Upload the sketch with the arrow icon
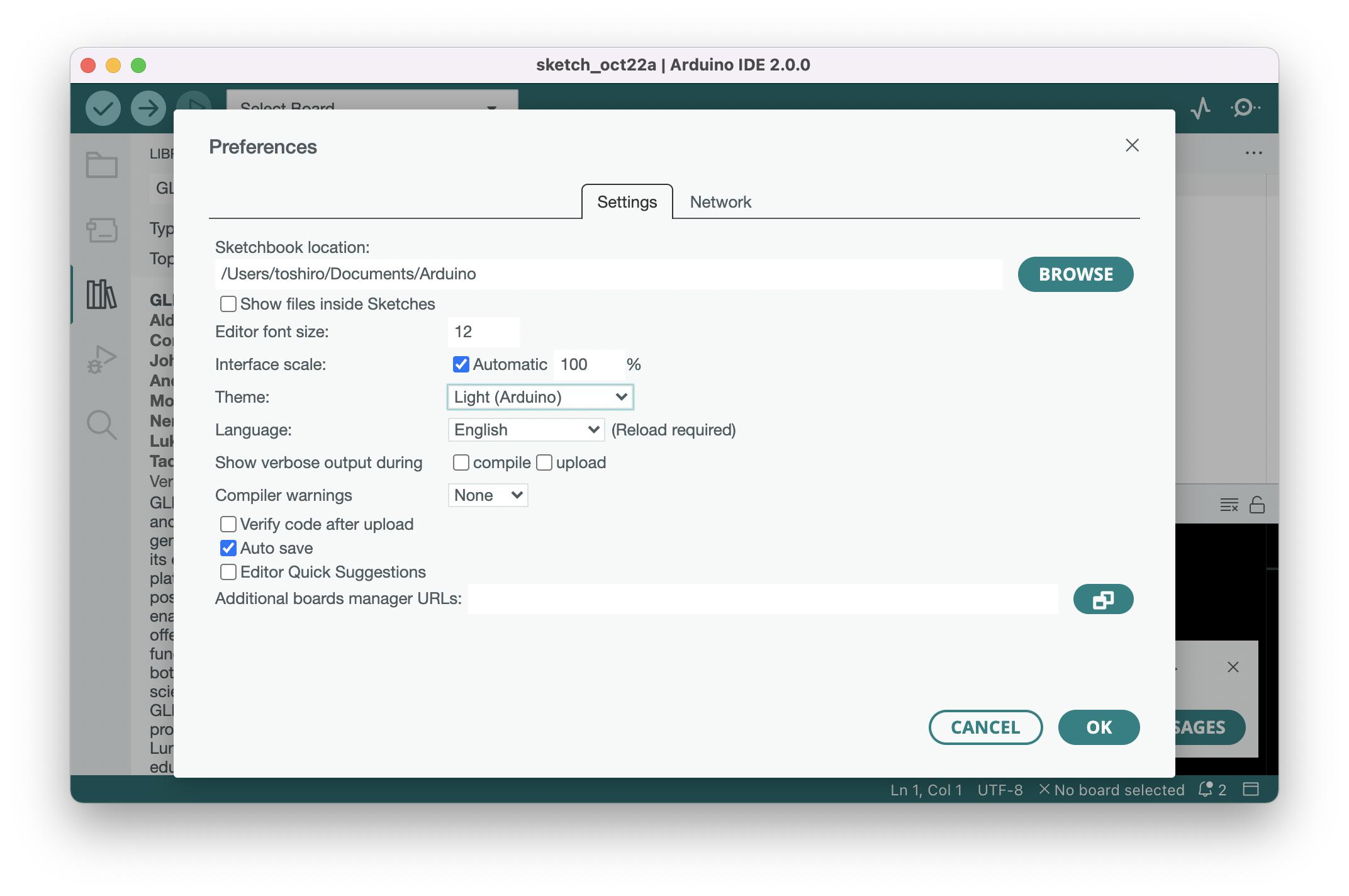Viewport: 1349px width, 896px height. pyautogui.click(x=147, y=108)
